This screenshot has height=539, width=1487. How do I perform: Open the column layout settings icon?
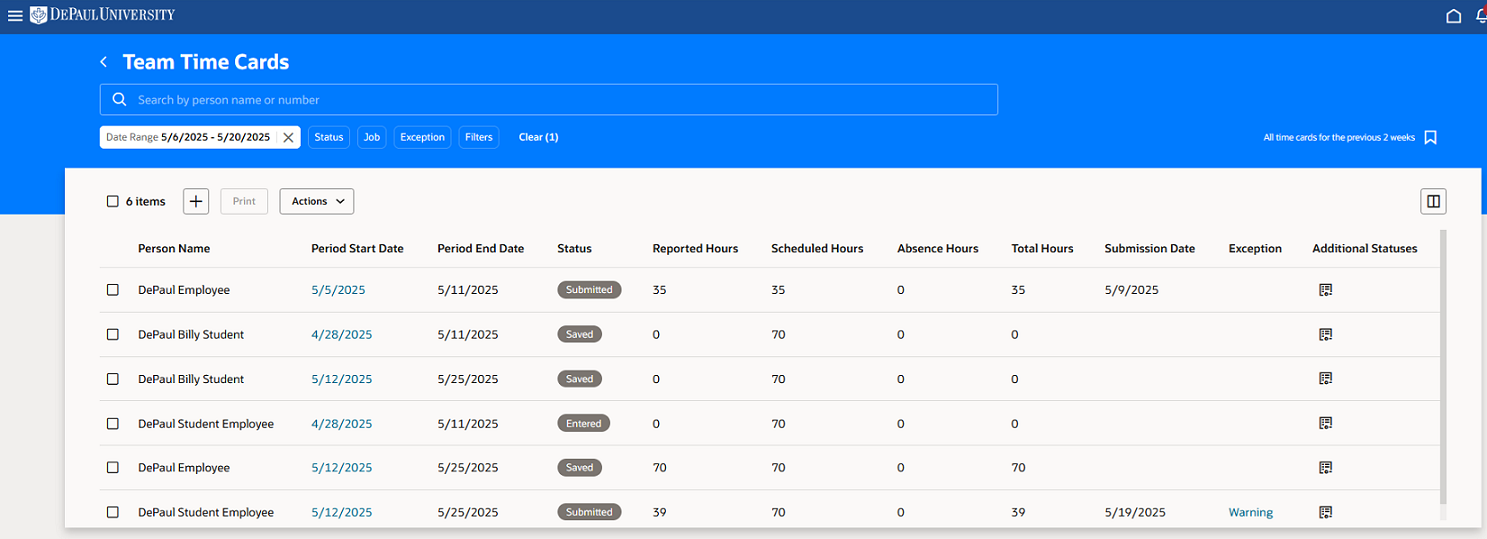(x=1433, y=201)
